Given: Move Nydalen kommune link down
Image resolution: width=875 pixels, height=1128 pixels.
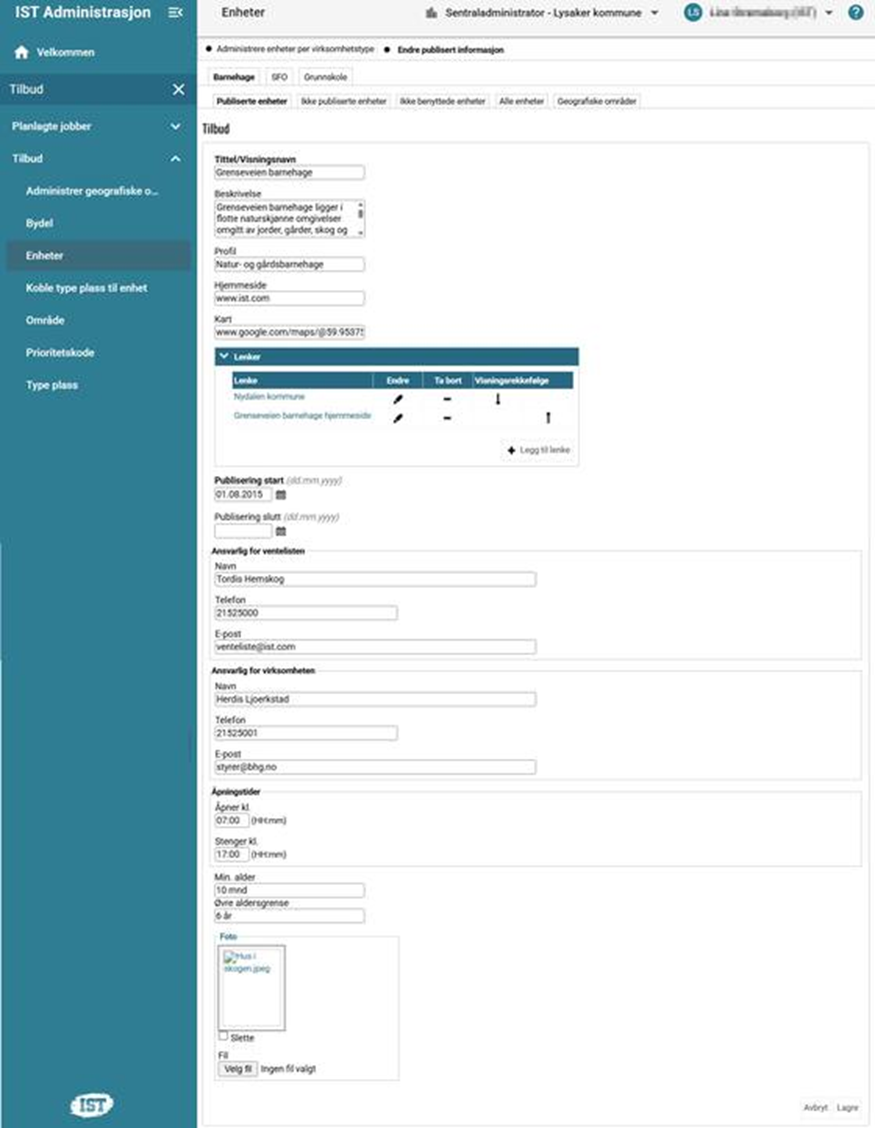Looking at the screenshot, I should pyautogui.click(x=498, y=399).
